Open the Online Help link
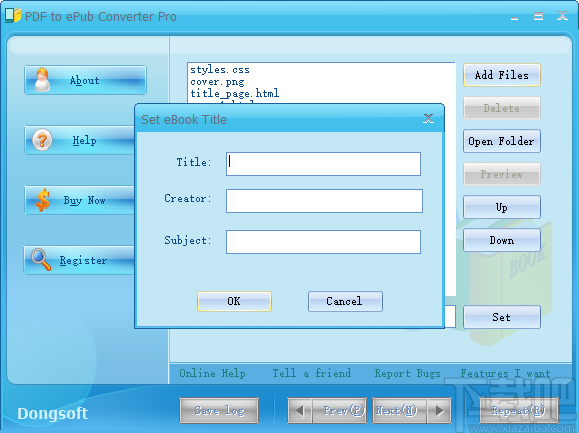579x433 pixels. click(x=212, y=373)
